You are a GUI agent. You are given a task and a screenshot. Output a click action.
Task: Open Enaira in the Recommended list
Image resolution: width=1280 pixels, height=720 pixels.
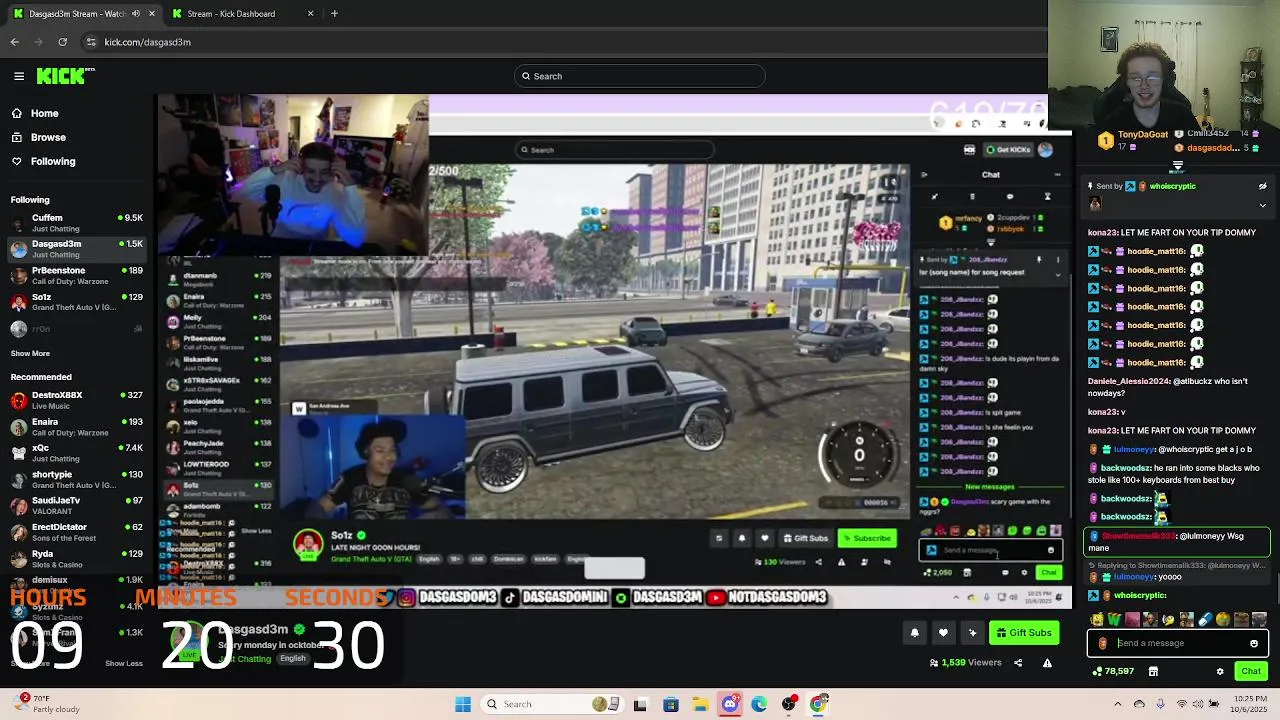[77, 427]
